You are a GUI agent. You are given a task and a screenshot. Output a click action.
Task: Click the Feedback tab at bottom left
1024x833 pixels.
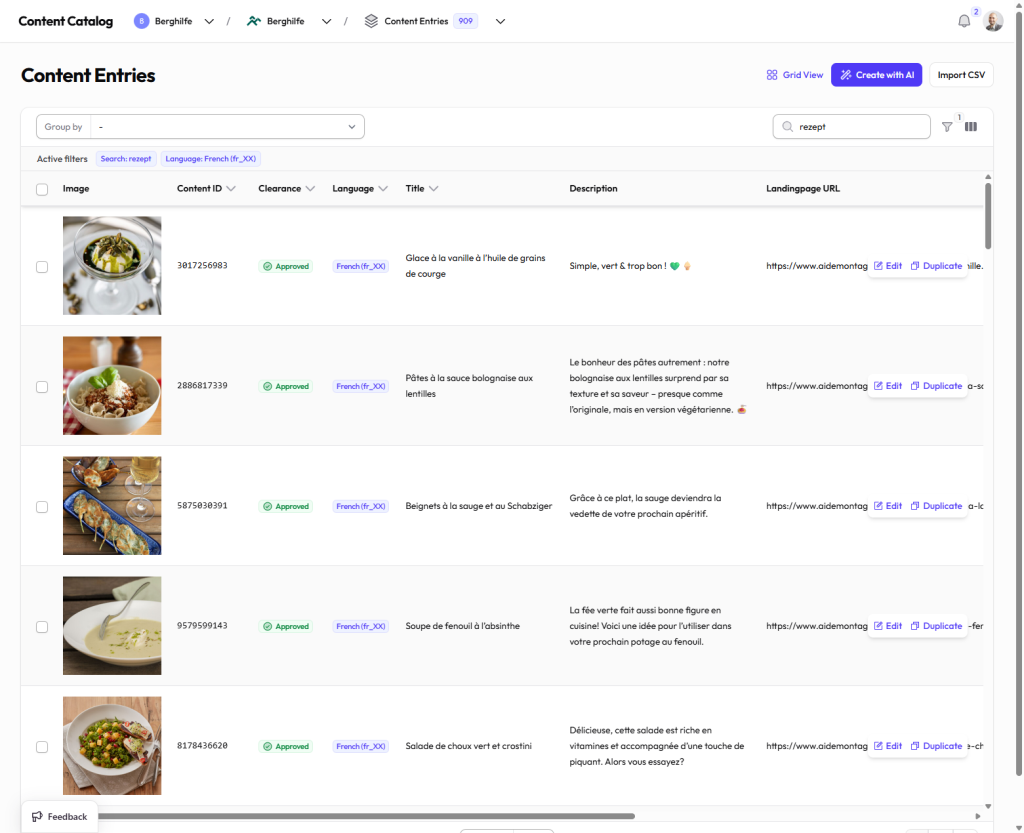tap(59, 817)
